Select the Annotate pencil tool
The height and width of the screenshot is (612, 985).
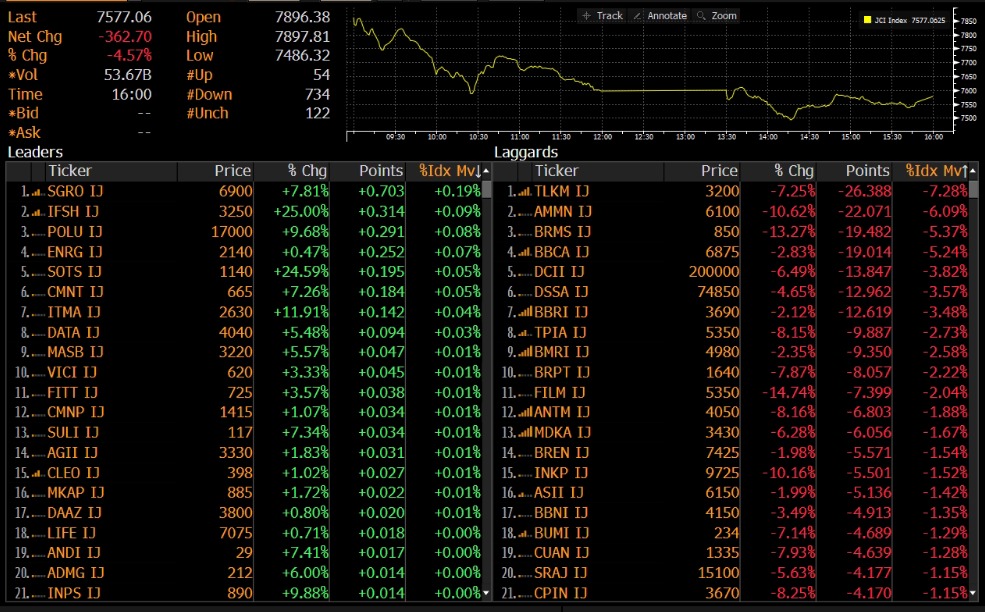point(660,16)
